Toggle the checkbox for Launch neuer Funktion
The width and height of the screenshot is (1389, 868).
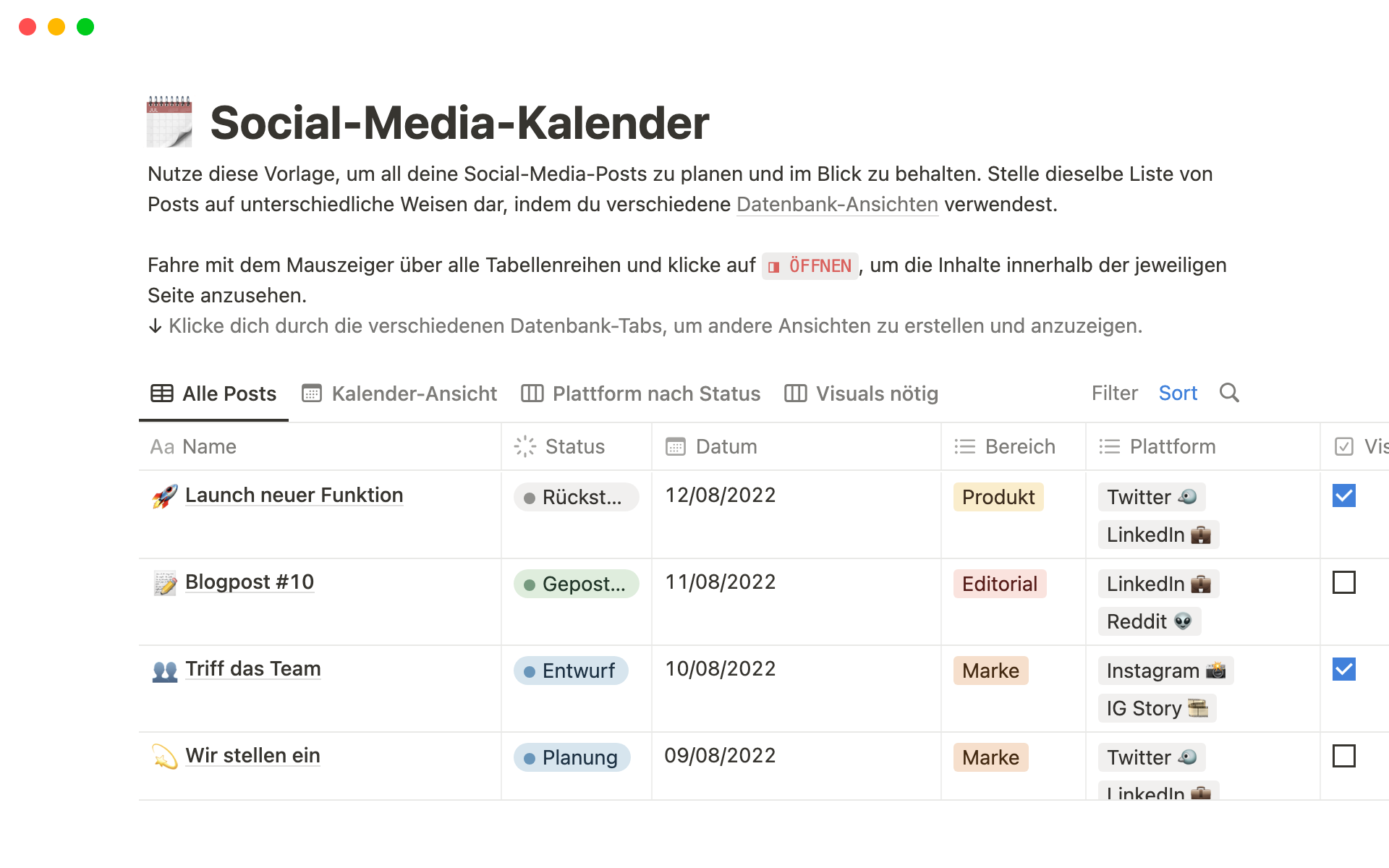click(1343, 496)
